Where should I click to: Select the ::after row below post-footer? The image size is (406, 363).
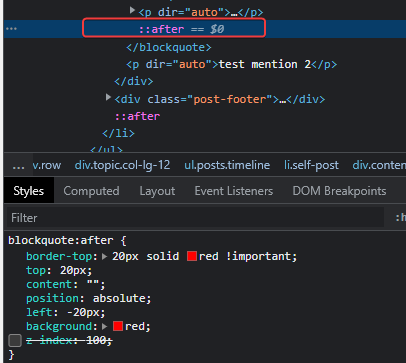pyautogui.click(x=137, y=116)
